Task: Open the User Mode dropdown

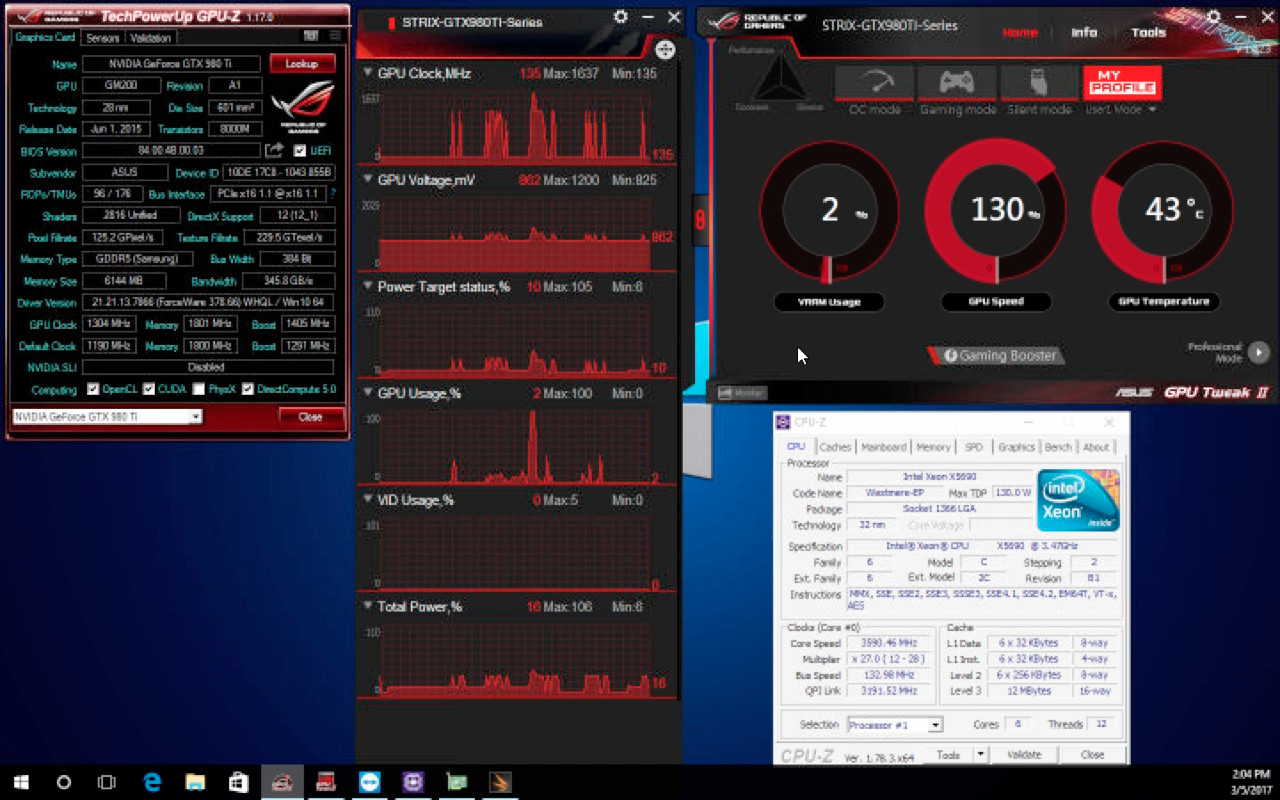Action: click(x=1121, y=109)
